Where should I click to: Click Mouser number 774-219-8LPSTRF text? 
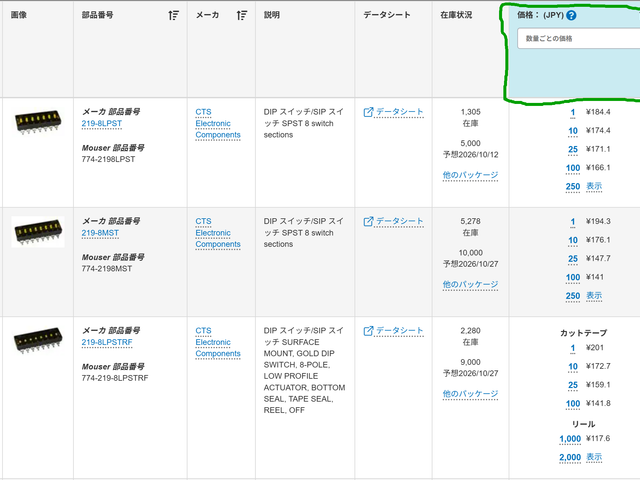pos(115,378)
